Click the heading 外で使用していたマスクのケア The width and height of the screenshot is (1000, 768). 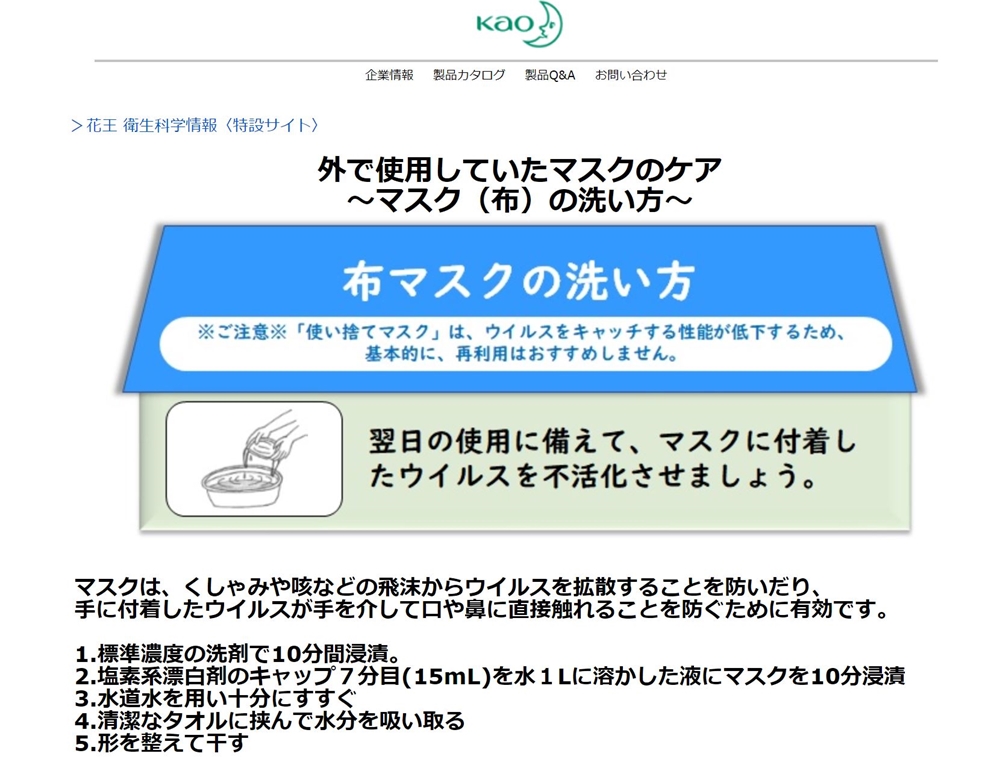coord(519,169)
